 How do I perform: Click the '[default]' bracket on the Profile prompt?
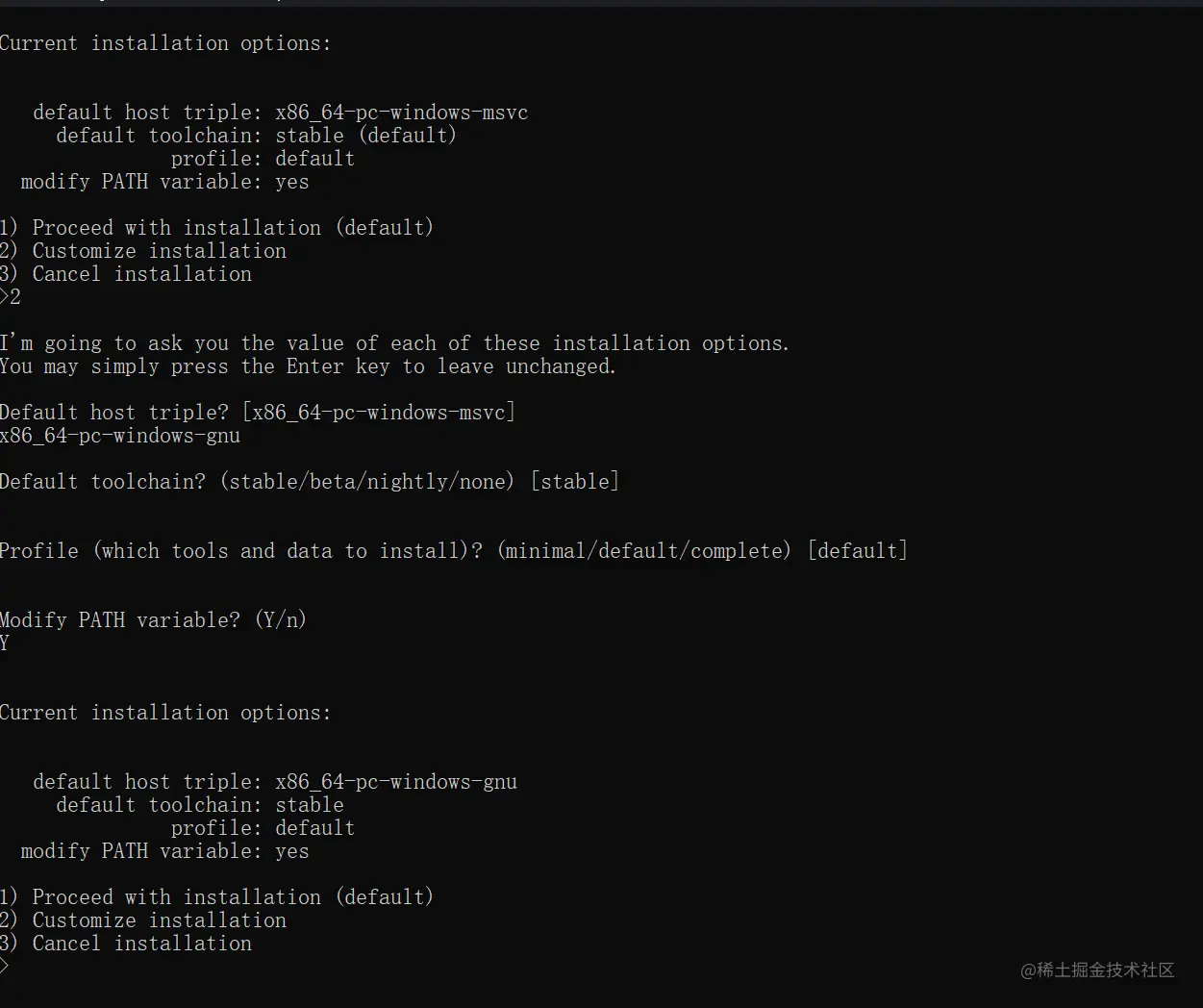point(858,551)
